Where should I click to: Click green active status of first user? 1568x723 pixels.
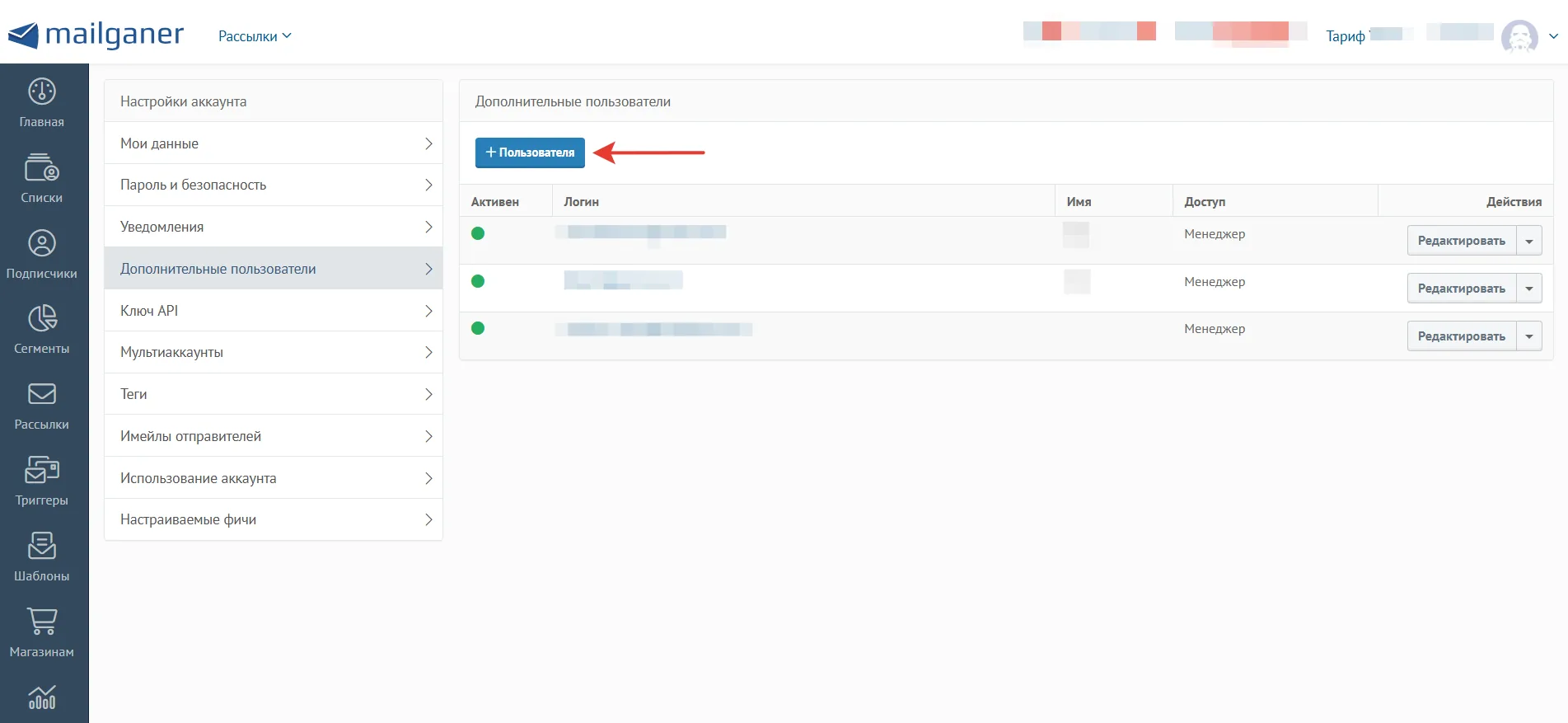point(478,233)
